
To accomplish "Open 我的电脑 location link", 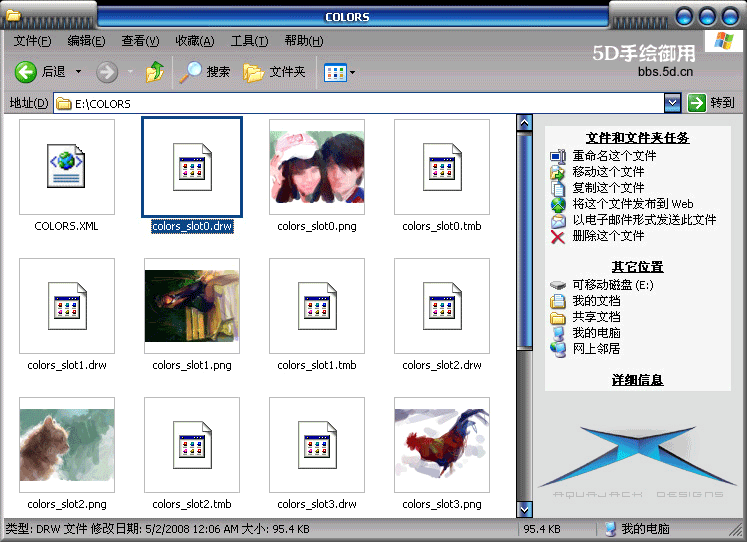I will pyautogui.click(x=596, y=333).
